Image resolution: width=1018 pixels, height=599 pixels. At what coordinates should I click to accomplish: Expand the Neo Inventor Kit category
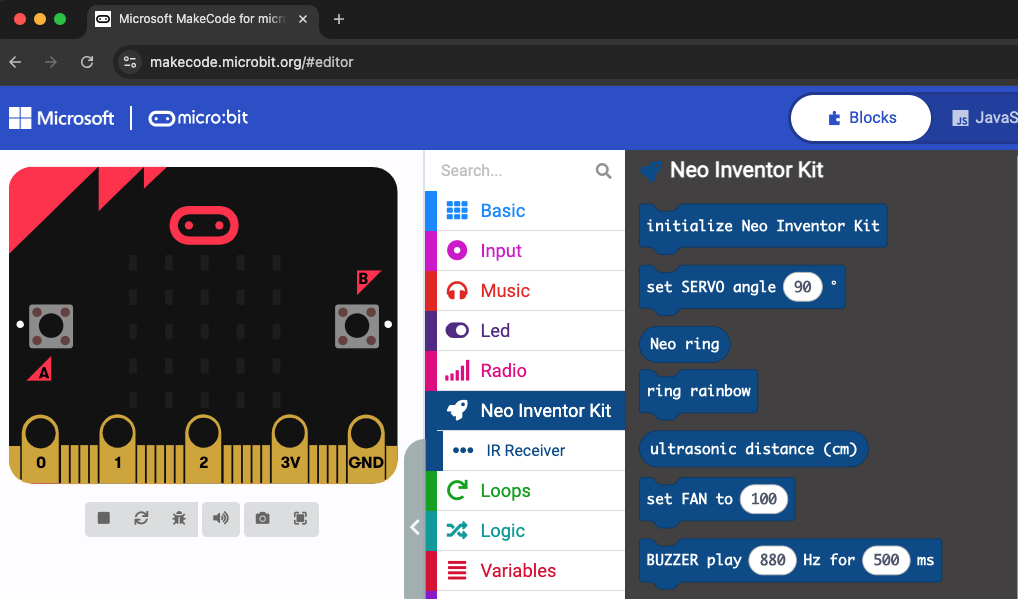(529, 410)
